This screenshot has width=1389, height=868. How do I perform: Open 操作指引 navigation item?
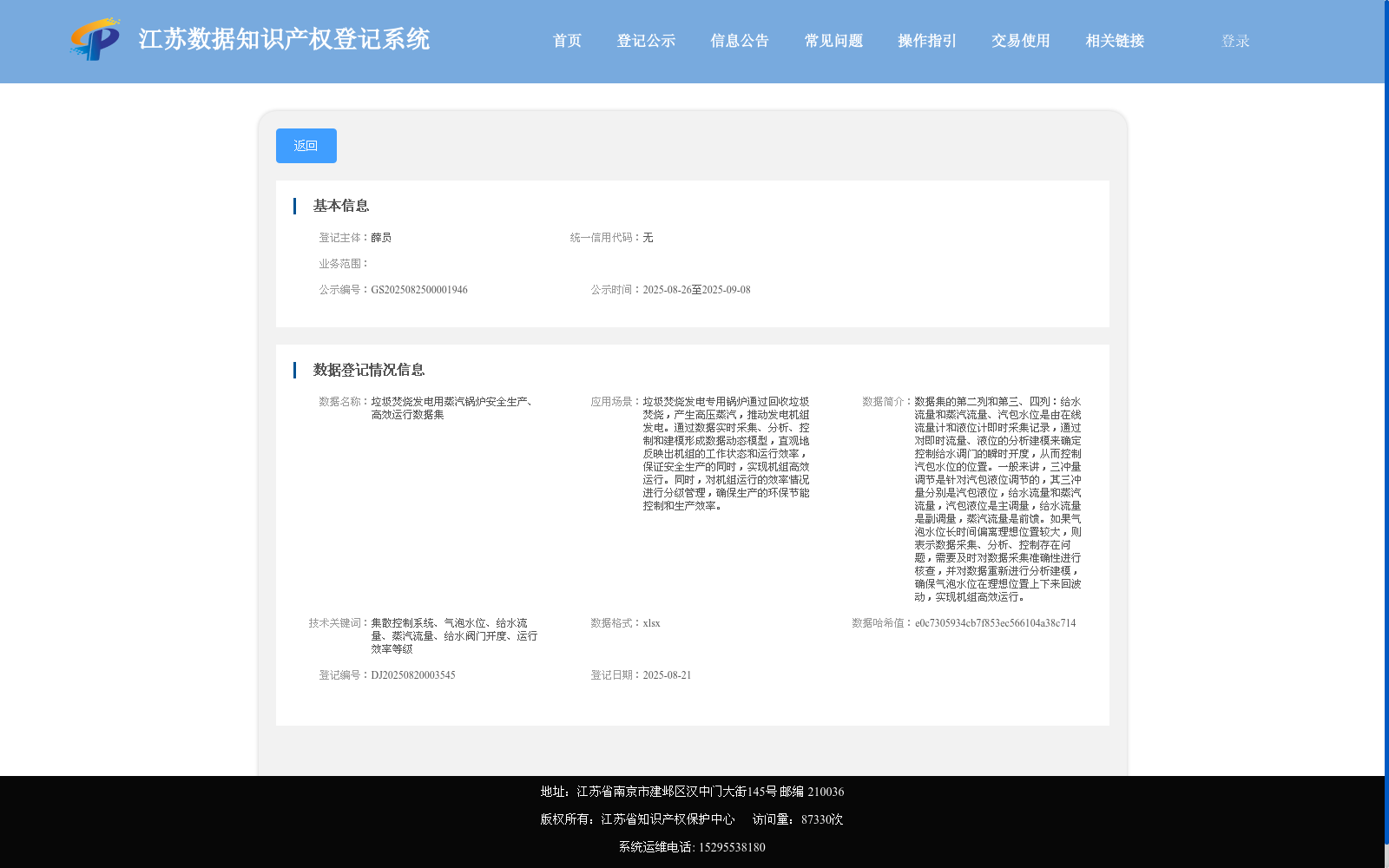927,41
